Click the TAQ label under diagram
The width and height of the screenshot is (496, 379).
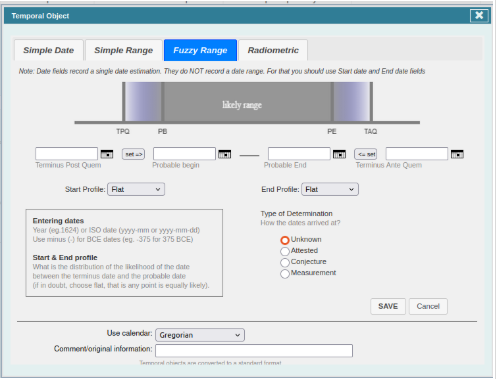(x=370, y=131)
